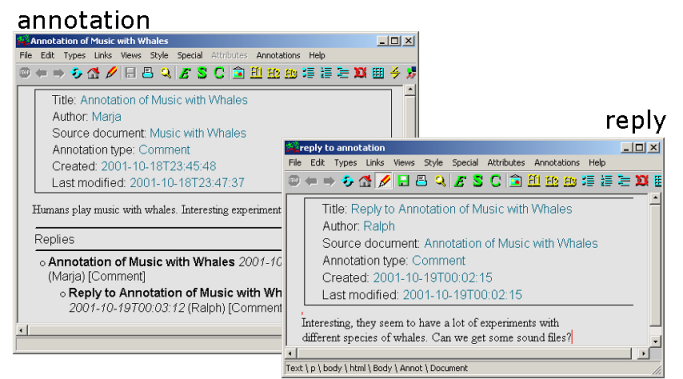Create bulleted list in reply window
This screenshot has height=379, width=683.
588,181
